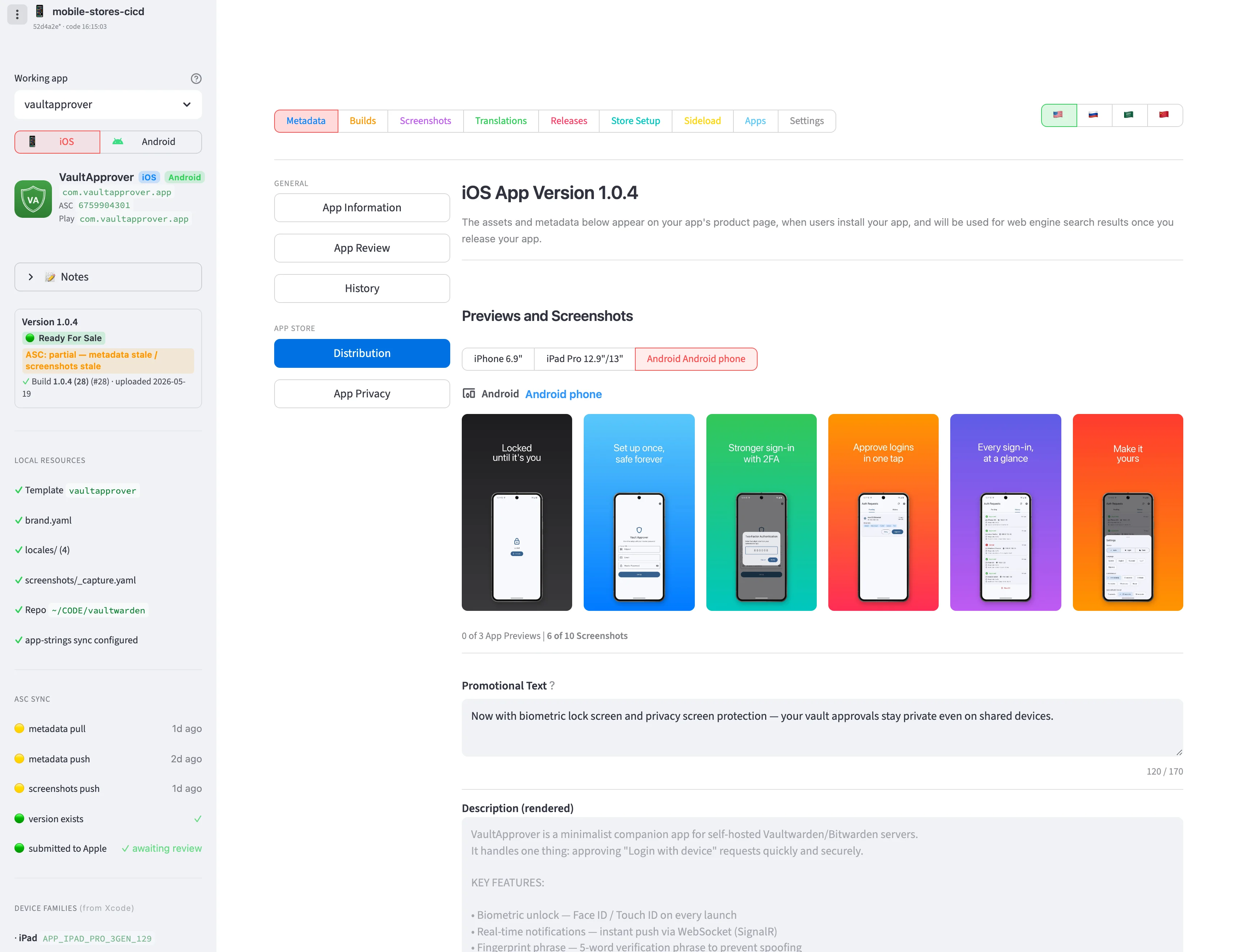Select the Russian flag locale
Image resolution: width=1241 pixels, height=952 pixels.
[x=1093, y=115]
